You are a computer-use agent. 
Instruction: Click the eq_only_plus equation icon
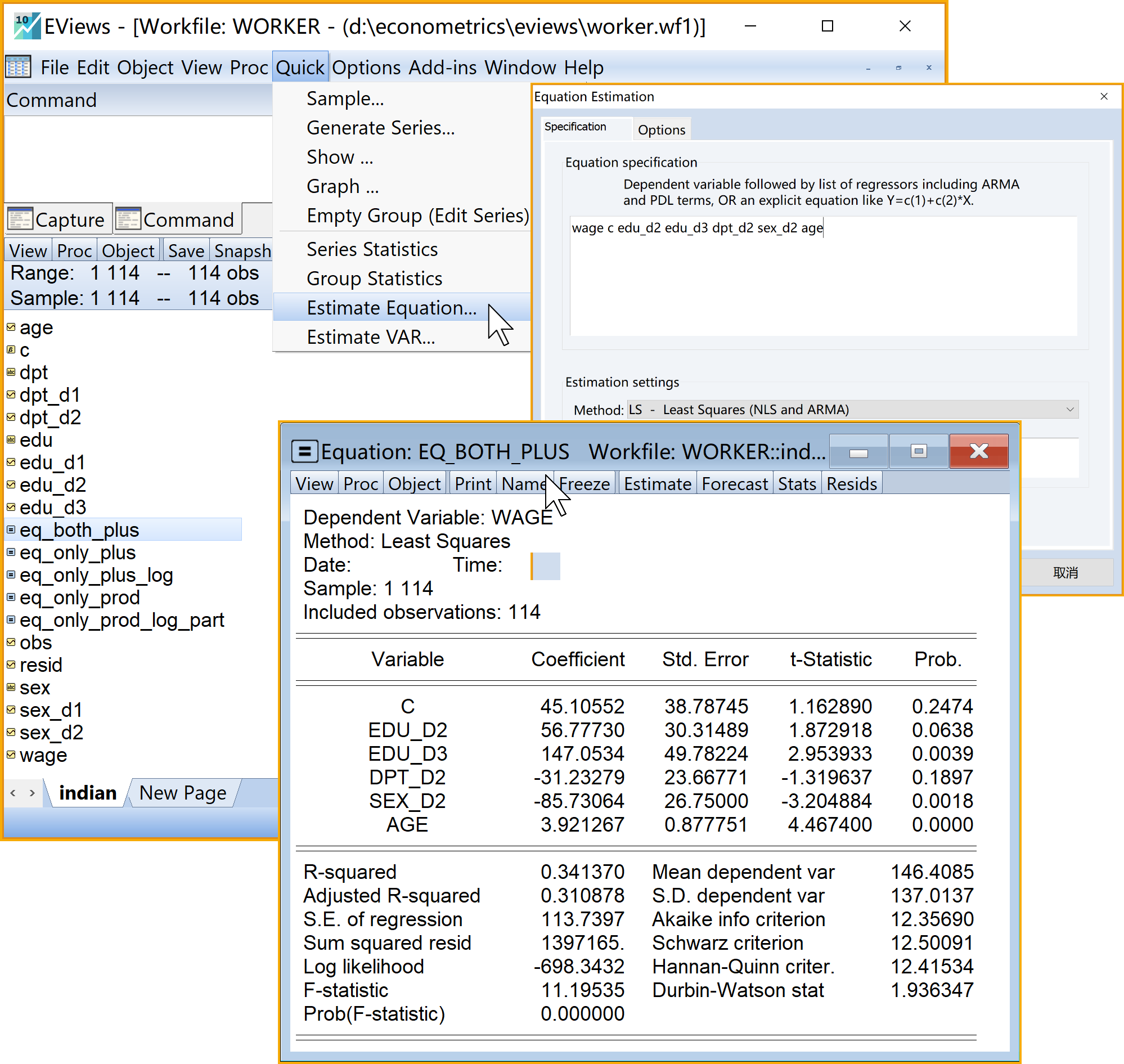11,553
